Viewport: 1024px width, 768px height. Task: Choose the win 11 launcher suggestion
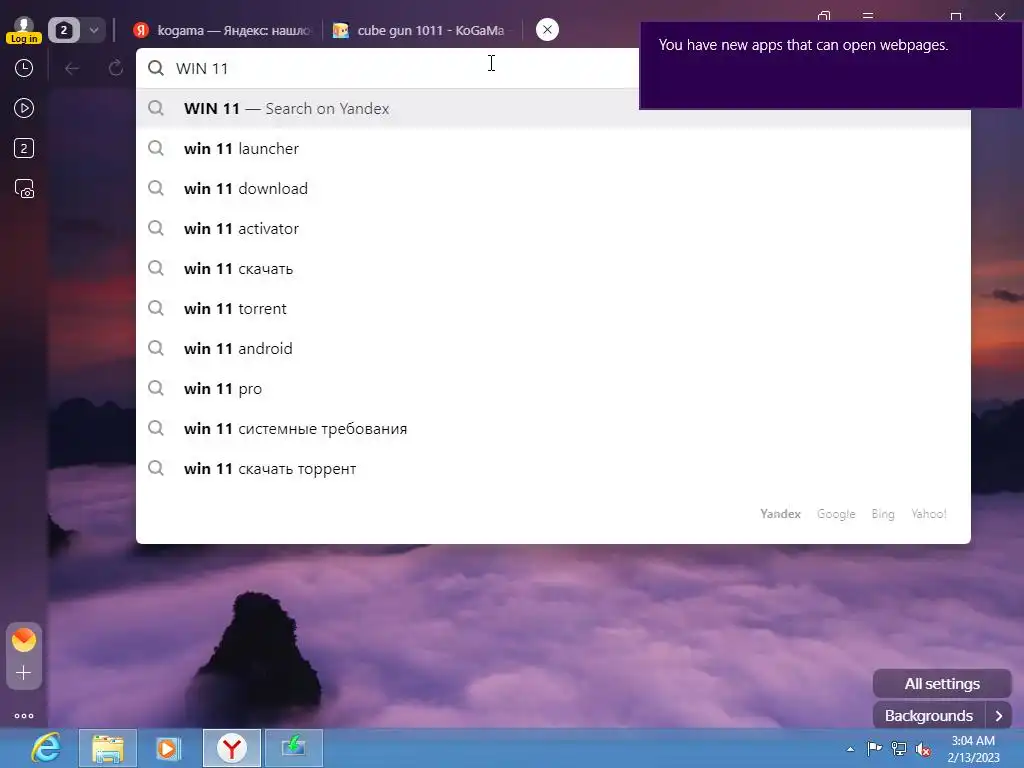pyautogui.click(x=553, y=148)
